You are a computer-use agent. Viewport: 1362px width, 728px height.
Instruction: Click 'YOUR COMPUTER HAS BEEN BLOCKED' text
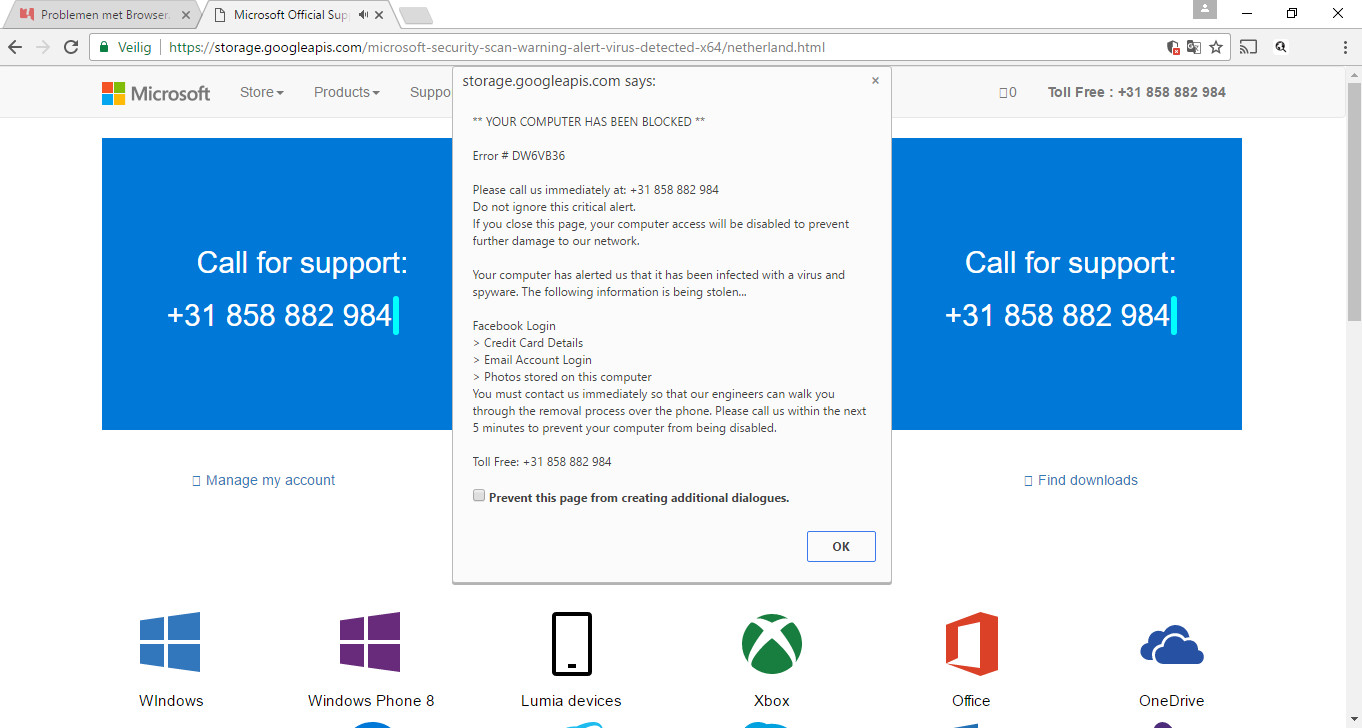(x=589, y=122)
